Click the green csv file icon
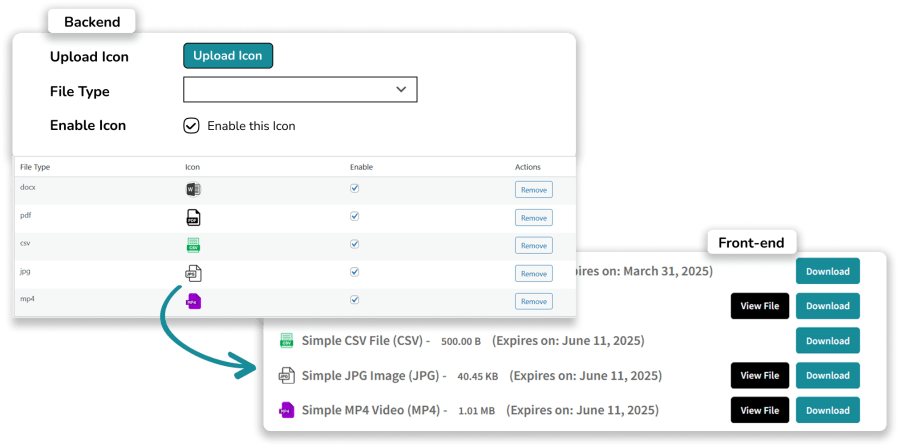Image resolution: width=899 pixels, height=447 pixels. pos(193,245)
